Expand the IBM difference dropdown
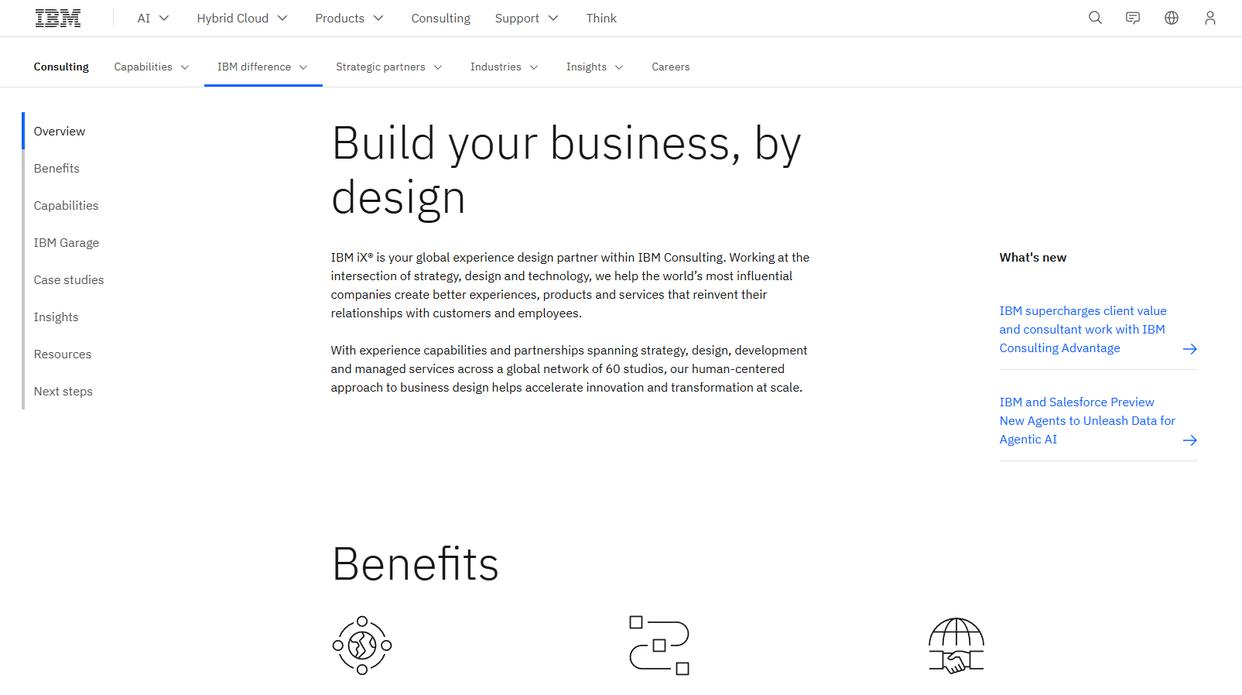The height and width of the screenshot is (695, 1242). click(263, 67)
